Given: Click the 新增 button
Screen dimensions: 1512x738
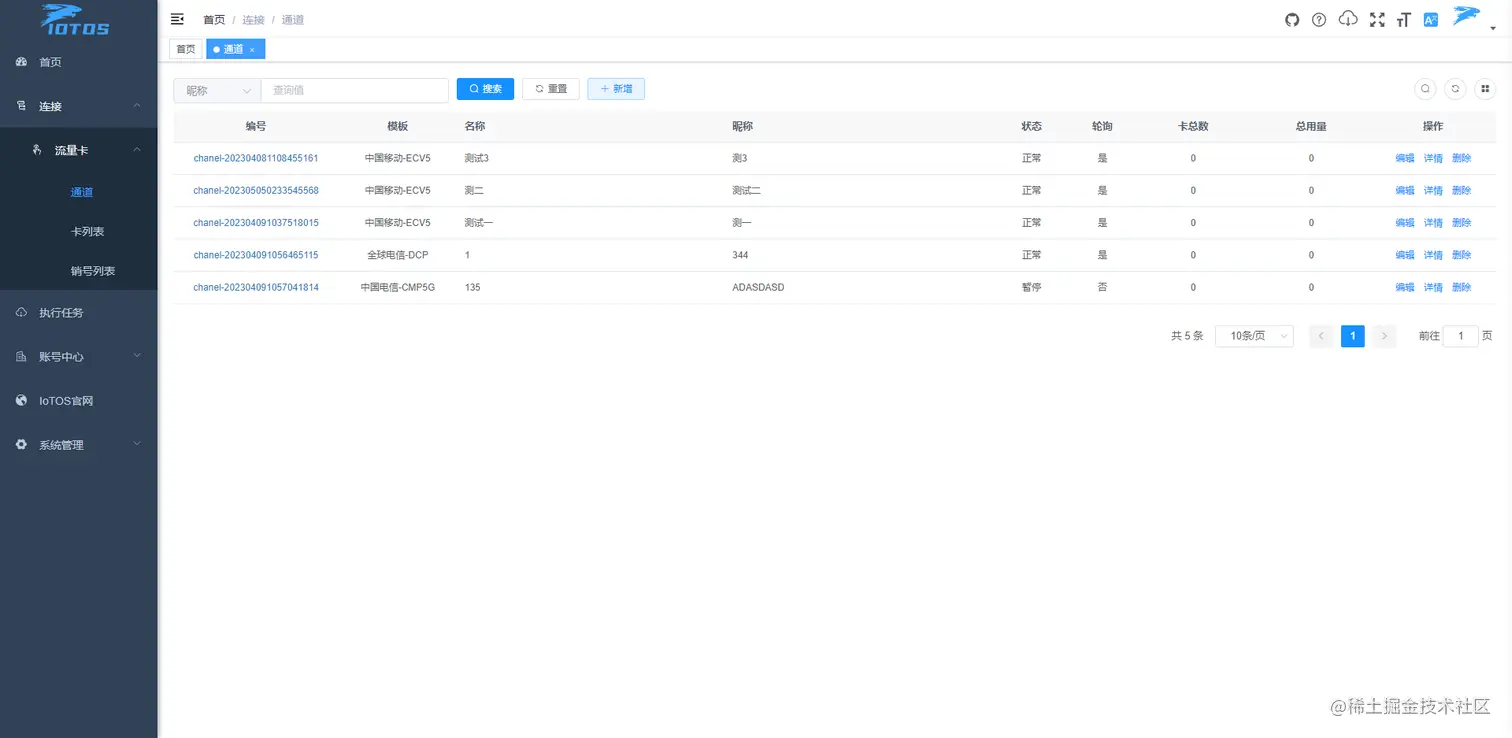Looking at the screenshot, I should [x=616, y=89].
